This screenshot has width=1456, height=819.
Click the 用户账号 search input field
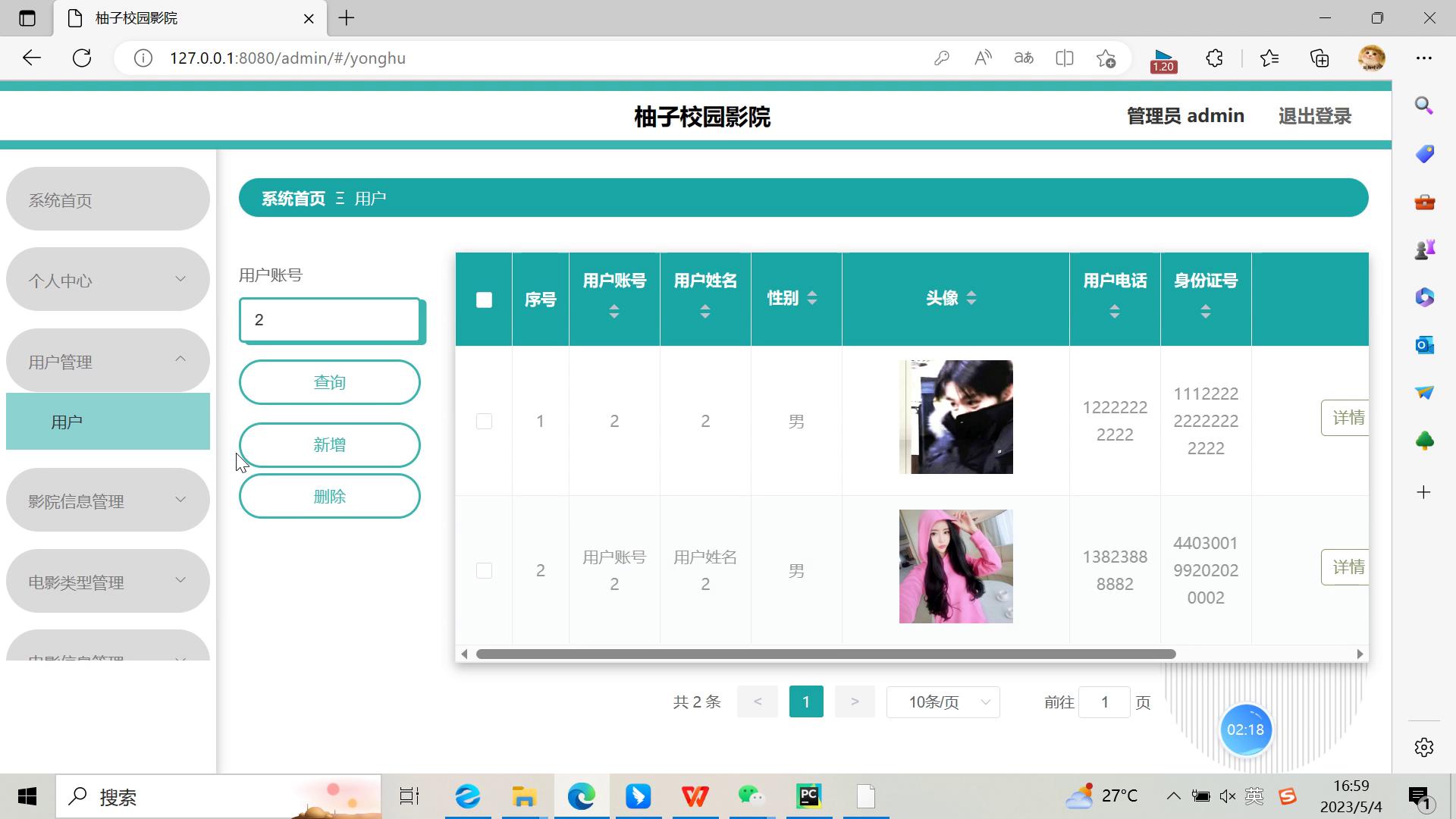click(330, 320)
